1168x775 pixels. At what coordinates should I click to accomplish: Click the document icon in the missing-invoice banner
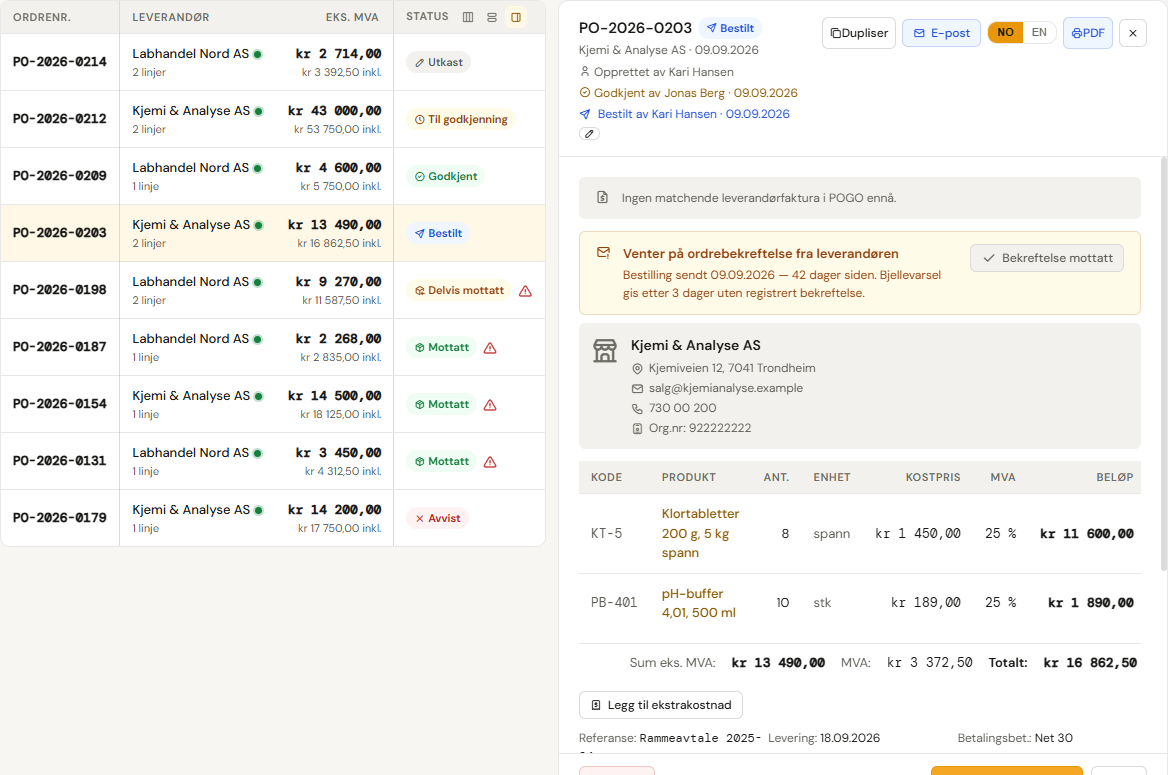pyautogui.click(x=603, y=197)
